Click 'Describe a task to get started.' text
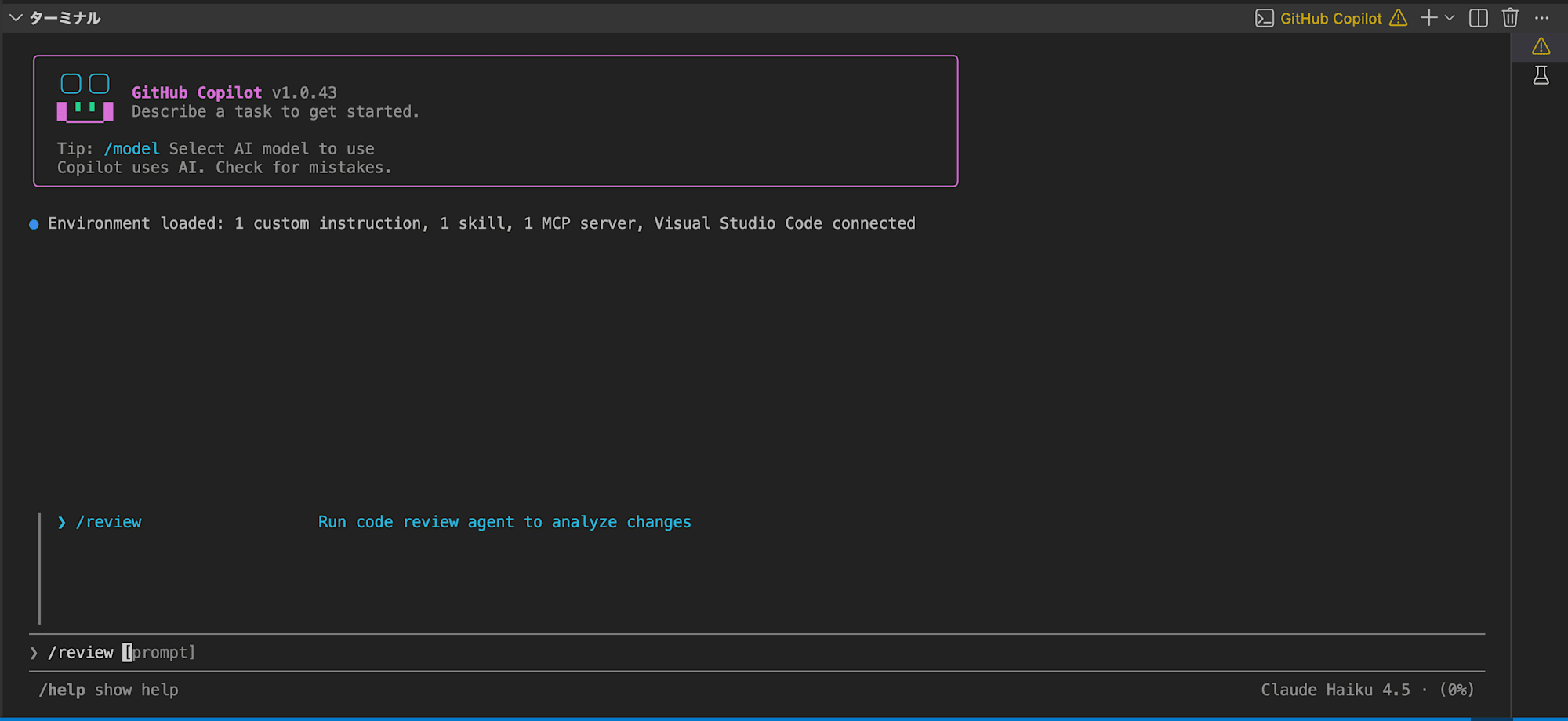The width and height of the screenshot is (1568, 721). (275, 111)
